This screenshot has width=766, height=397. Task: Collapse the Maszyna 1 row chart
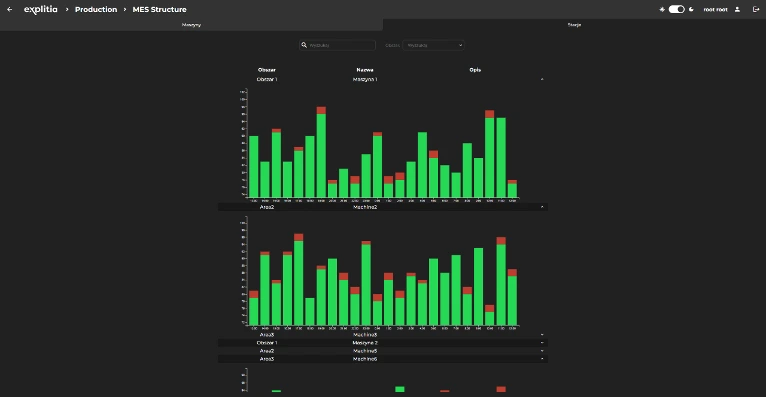click(542, 79)
